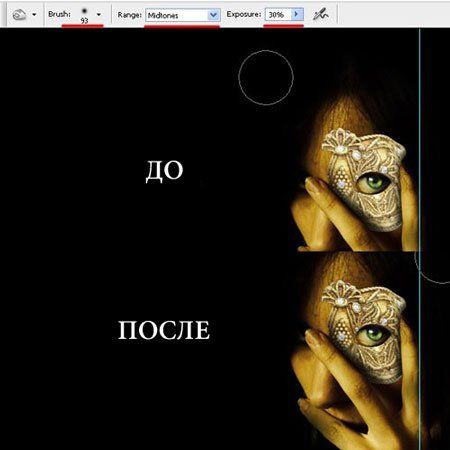The height and width of the screenshot is (450, 450).
Task: Open the Brush preset picker arrow
Action: point(99,14)
